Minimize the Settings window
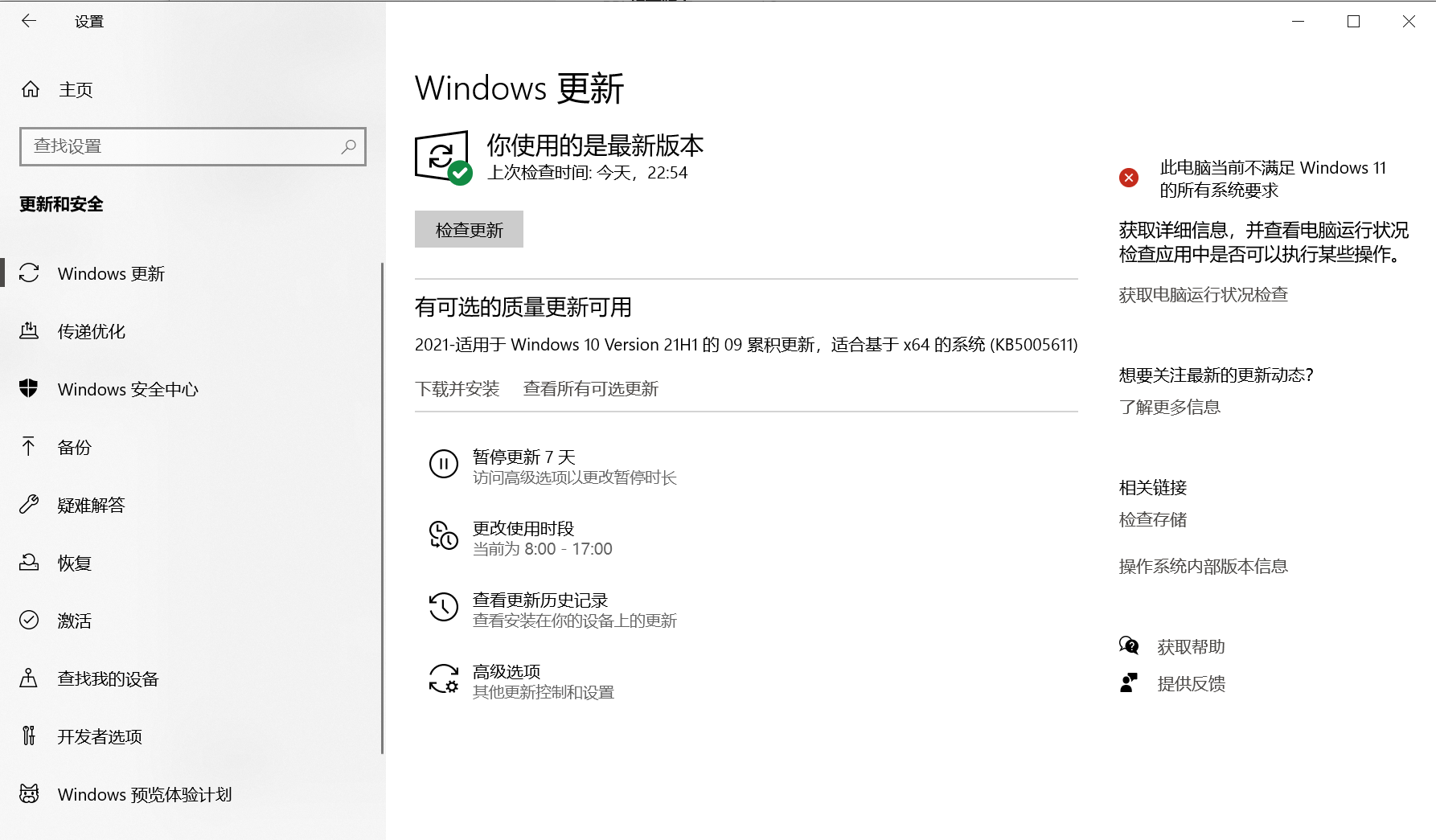 pos(1298,22)
